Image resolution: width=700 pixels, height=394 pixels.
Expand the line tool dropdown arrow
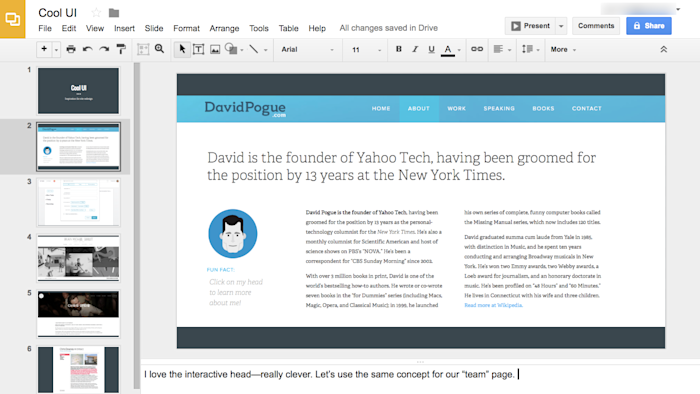(x=265, y=50)
